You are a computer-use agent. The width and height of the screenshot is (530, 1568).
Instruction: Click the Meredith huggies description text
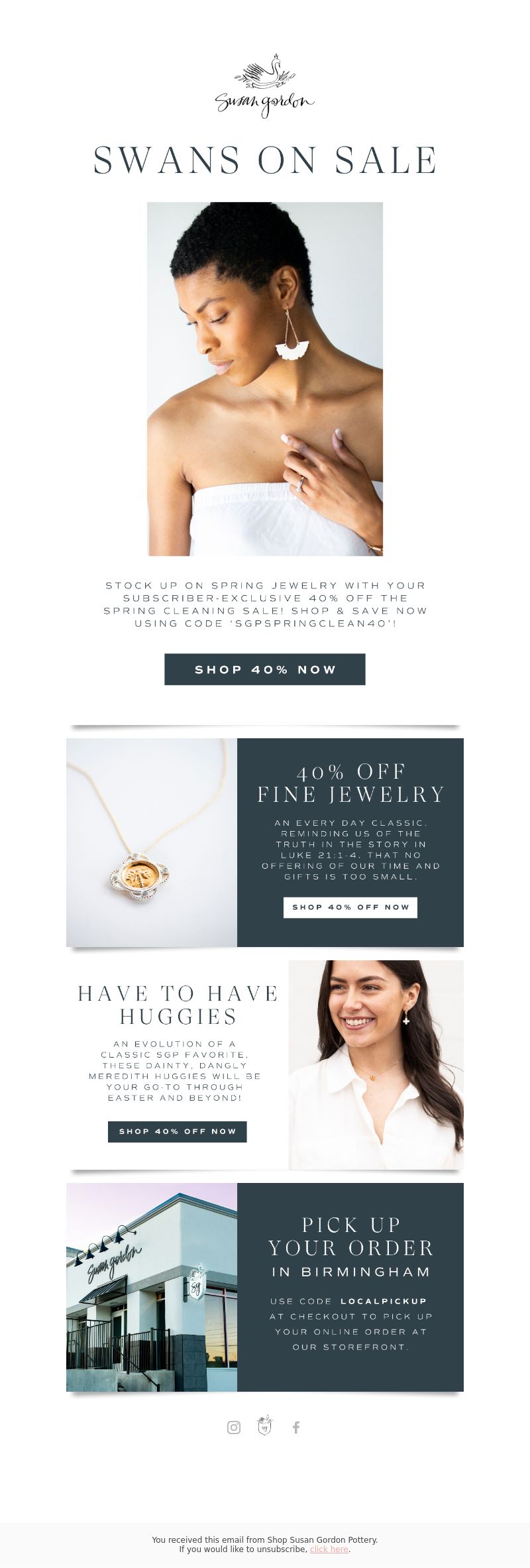coord(175,1071)
